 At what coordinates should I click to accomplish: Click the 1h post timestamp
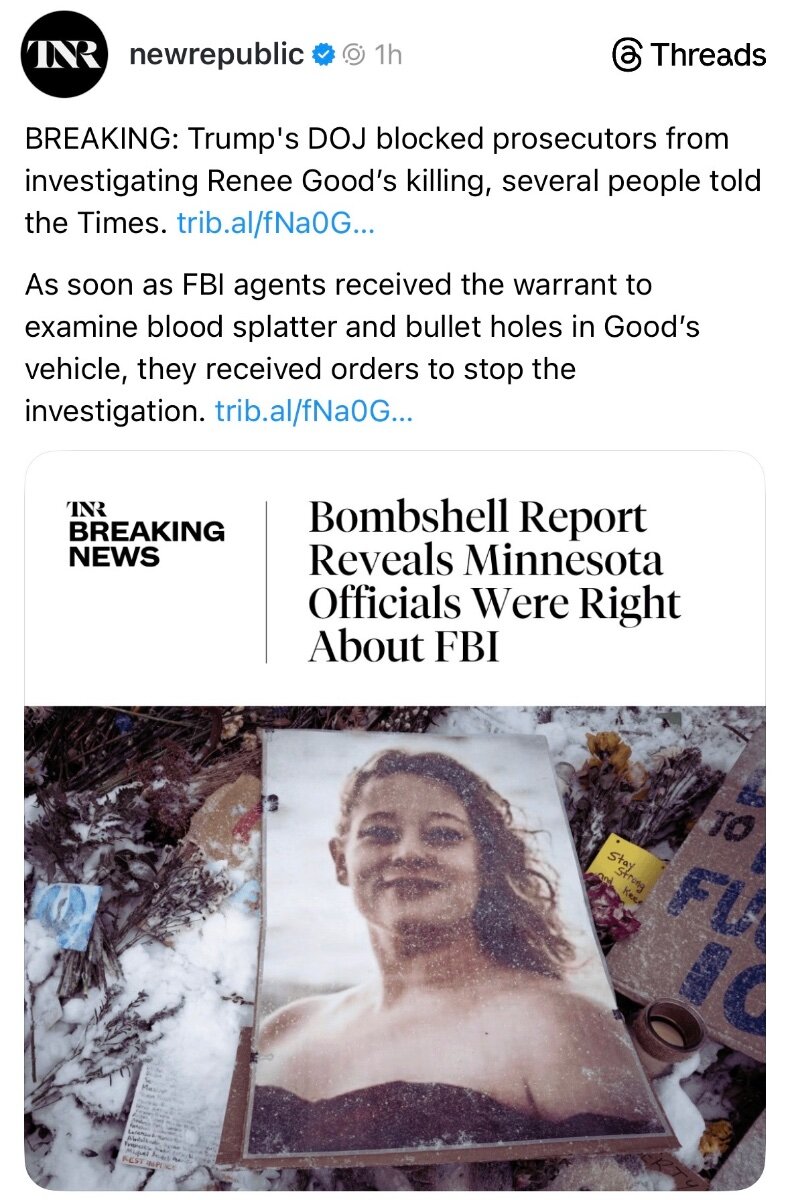(x=387, y=55)
